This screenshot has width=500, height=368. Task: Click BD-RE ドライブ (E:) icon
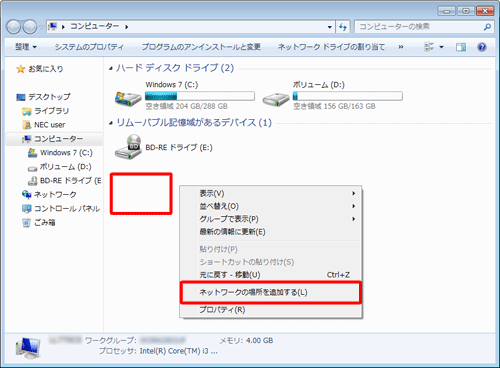(128, 147)
